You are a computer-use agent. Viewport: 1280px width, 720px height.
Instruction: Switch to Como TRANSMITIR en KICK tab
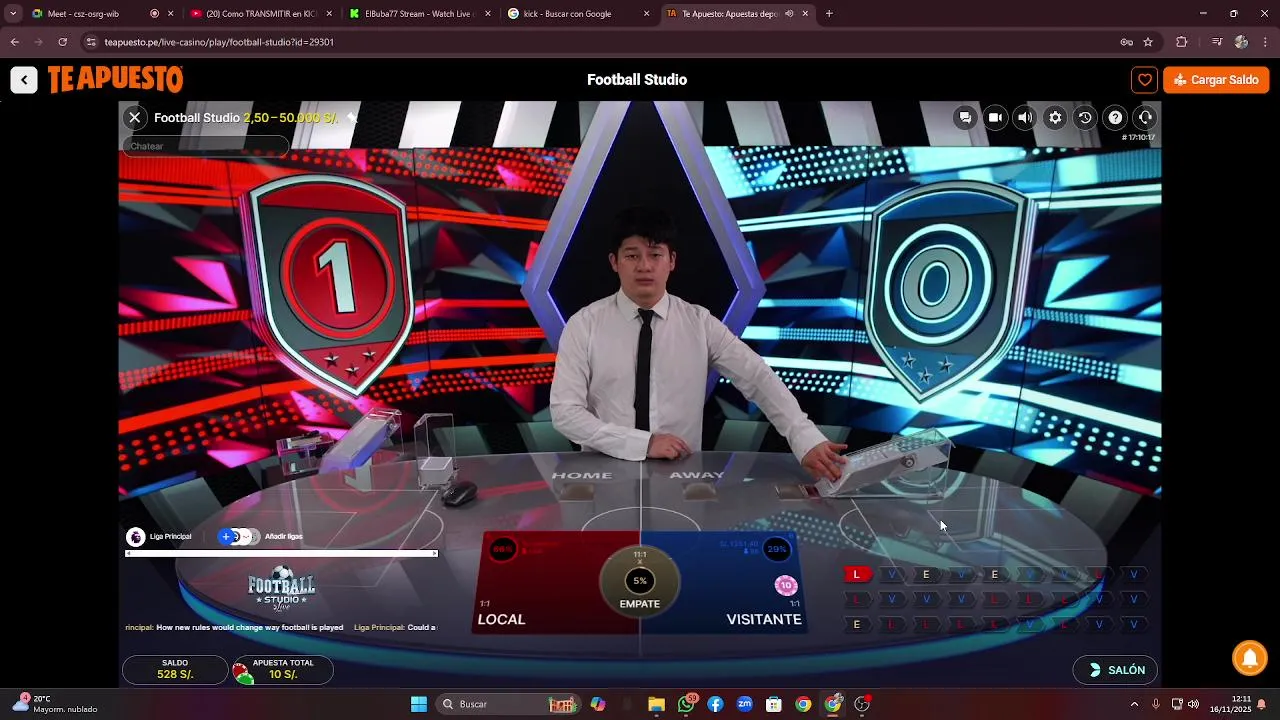pos(260,14)
